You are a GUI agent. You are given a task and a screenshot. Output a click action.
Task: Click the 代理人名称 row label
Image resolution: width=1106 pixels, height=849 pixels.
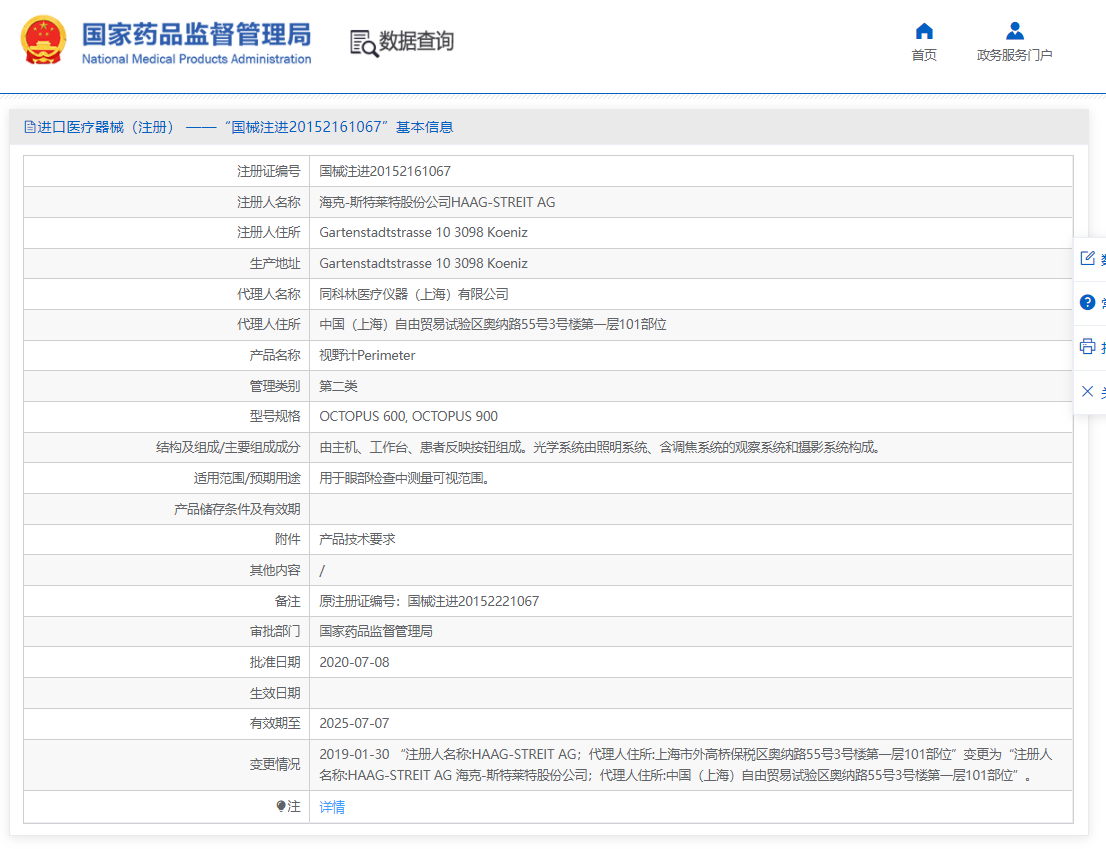tap(269, 294)
